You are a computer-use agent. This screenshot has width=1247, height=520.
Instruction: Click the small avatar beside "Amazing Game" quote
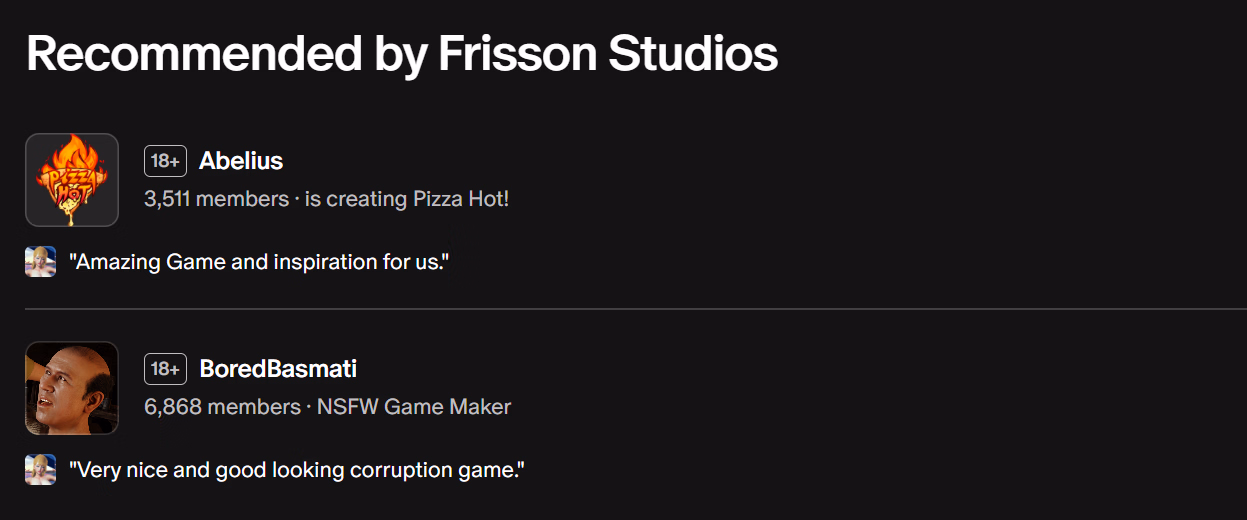(40, 262)
